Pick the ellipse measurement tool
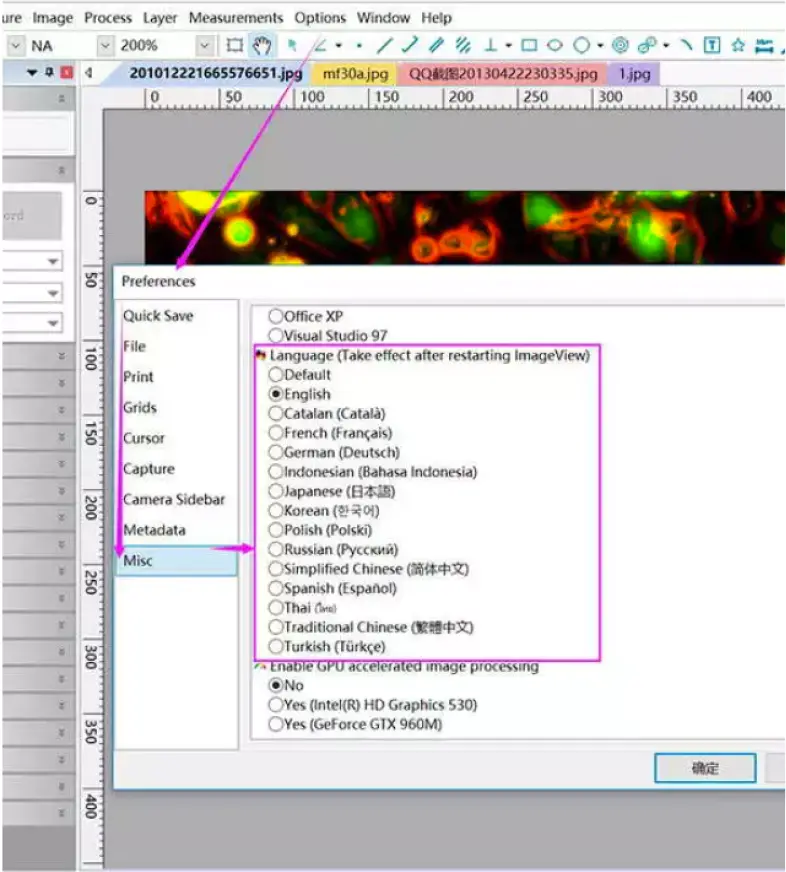 [x=555, y=45]
